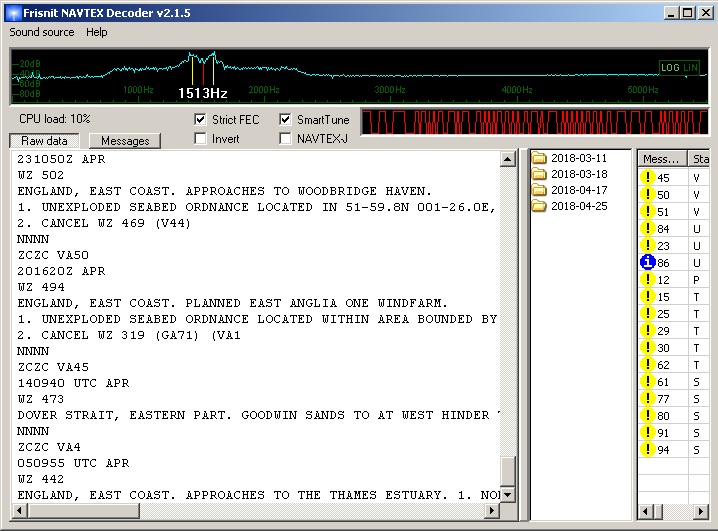Open the 2018-03-11 folder
This screenshot has height=531, width=718.
click(x=570, y=158)
